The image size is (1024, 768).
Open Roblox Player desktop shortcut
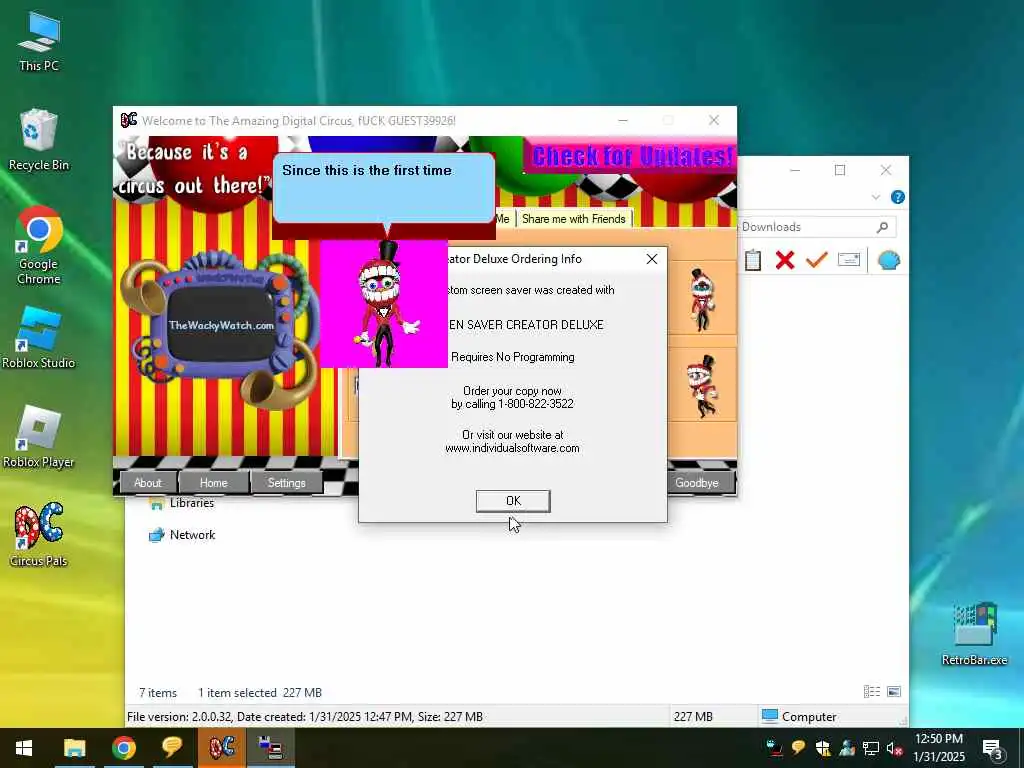click(x=39, y=436)
